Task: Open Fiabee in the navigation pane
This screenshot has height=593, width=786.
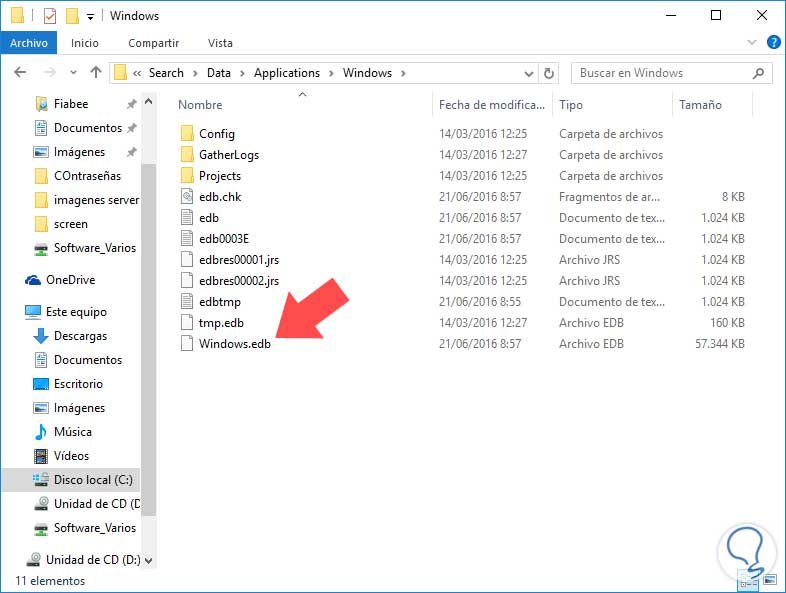Action: click(x=71, y=104)
